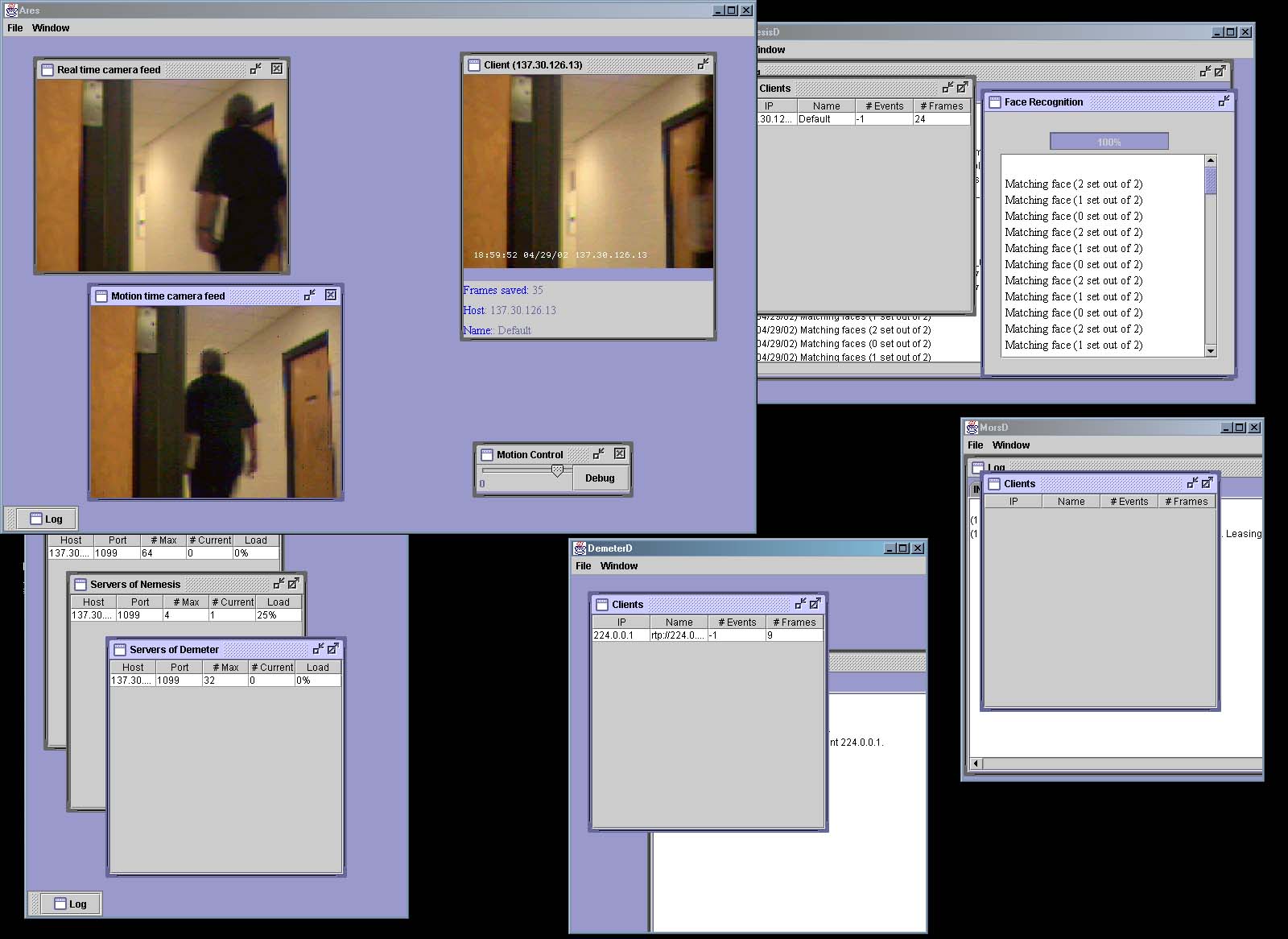Click the IP column header in DemeterD Clients
Screen dimensions: 1288x939
[x=621, y=623]
